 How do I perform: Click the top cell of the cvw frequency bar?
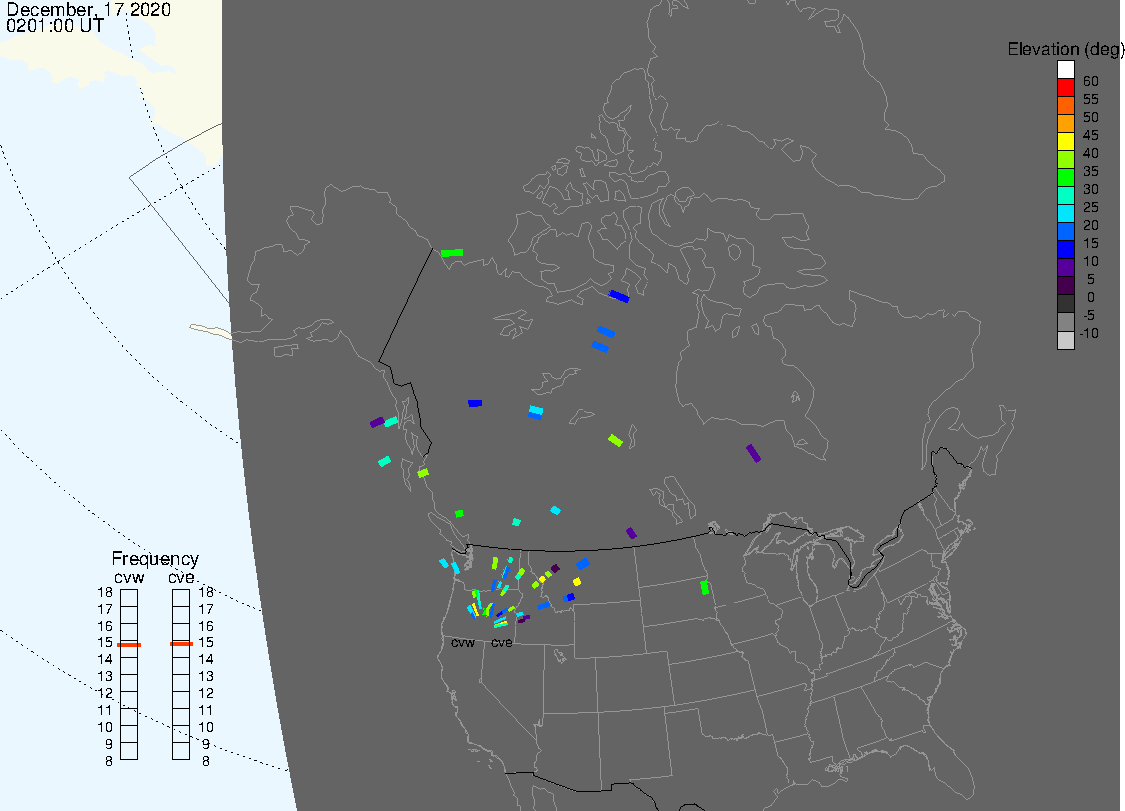tap(129, 598)
